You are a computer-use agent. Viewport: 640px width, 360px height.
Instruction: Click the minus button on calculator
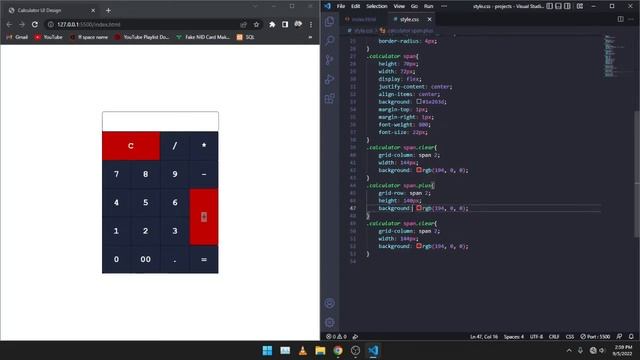(204, 174)
